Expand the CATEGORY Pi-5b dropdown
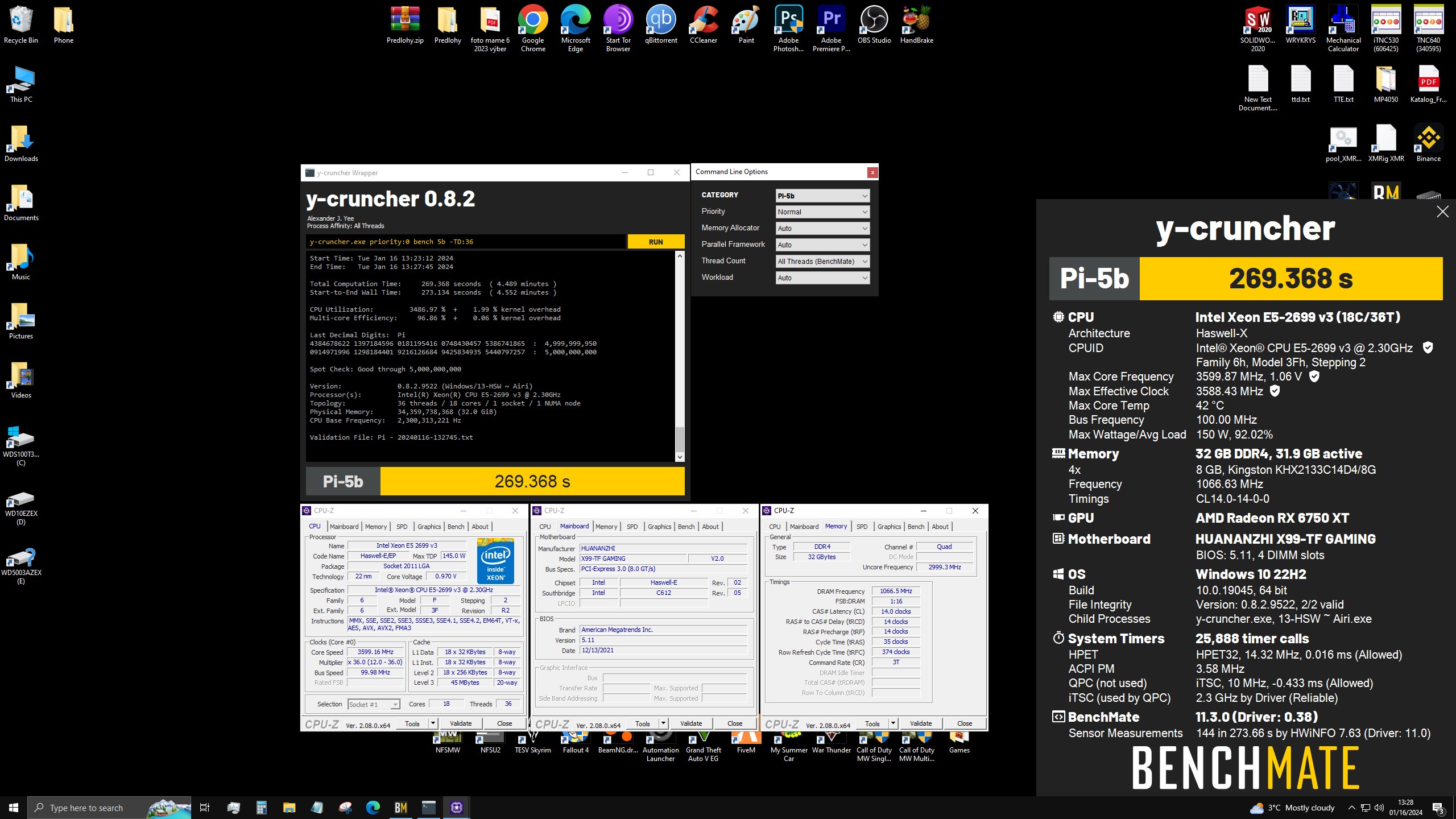 [x=822, y=196]
